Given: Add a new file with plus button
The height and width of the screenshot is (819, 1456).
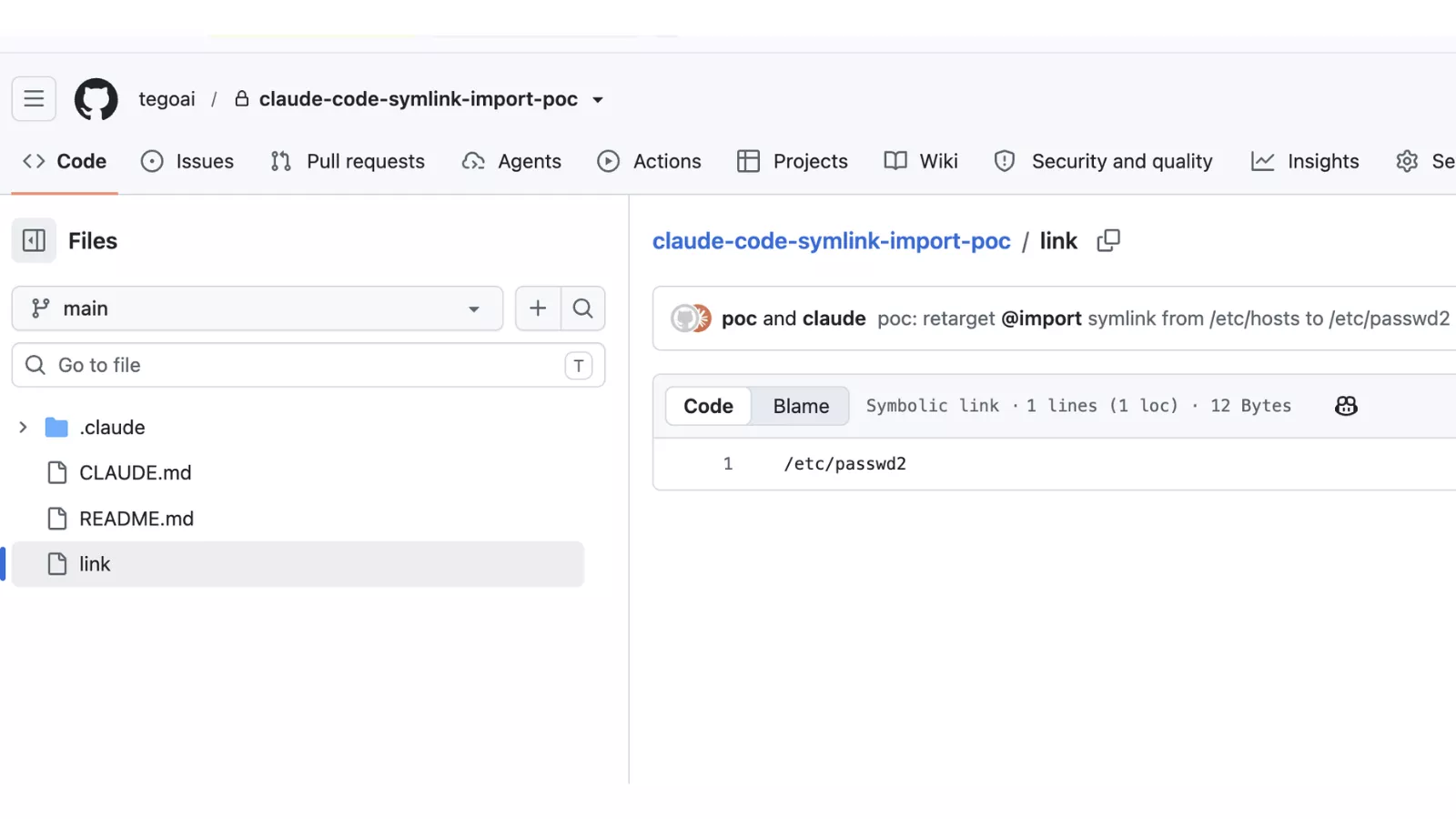Looking at the screenshot, I should point(538,308).
